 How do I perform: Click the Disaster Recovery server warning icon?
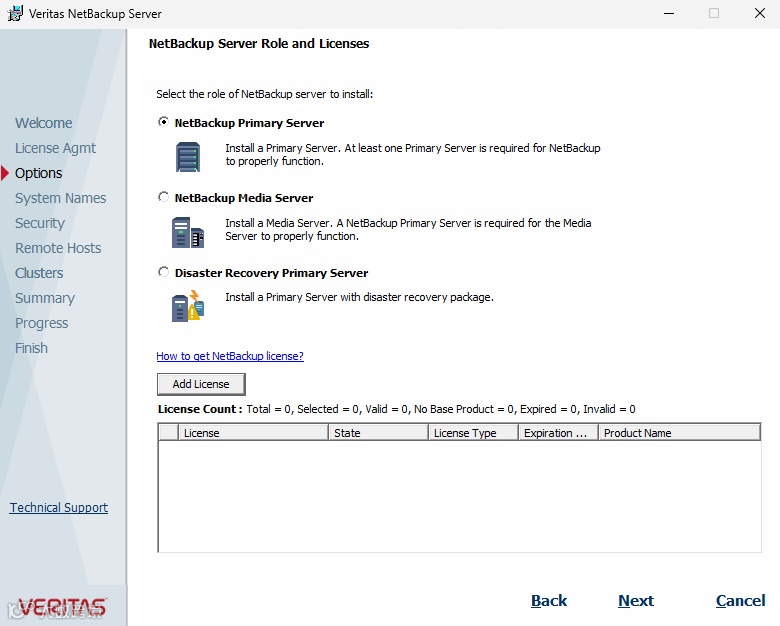tap(187, 306)
